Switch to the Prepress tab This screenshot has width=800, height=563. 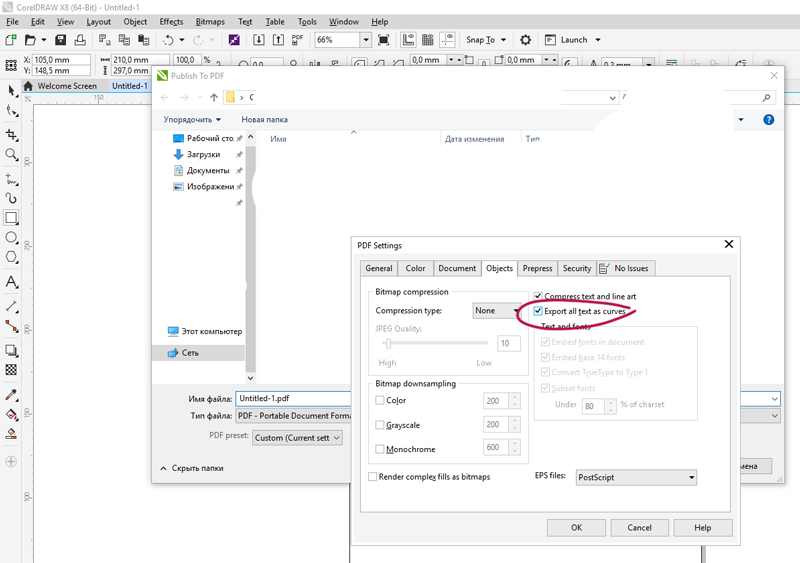(537, 268)
